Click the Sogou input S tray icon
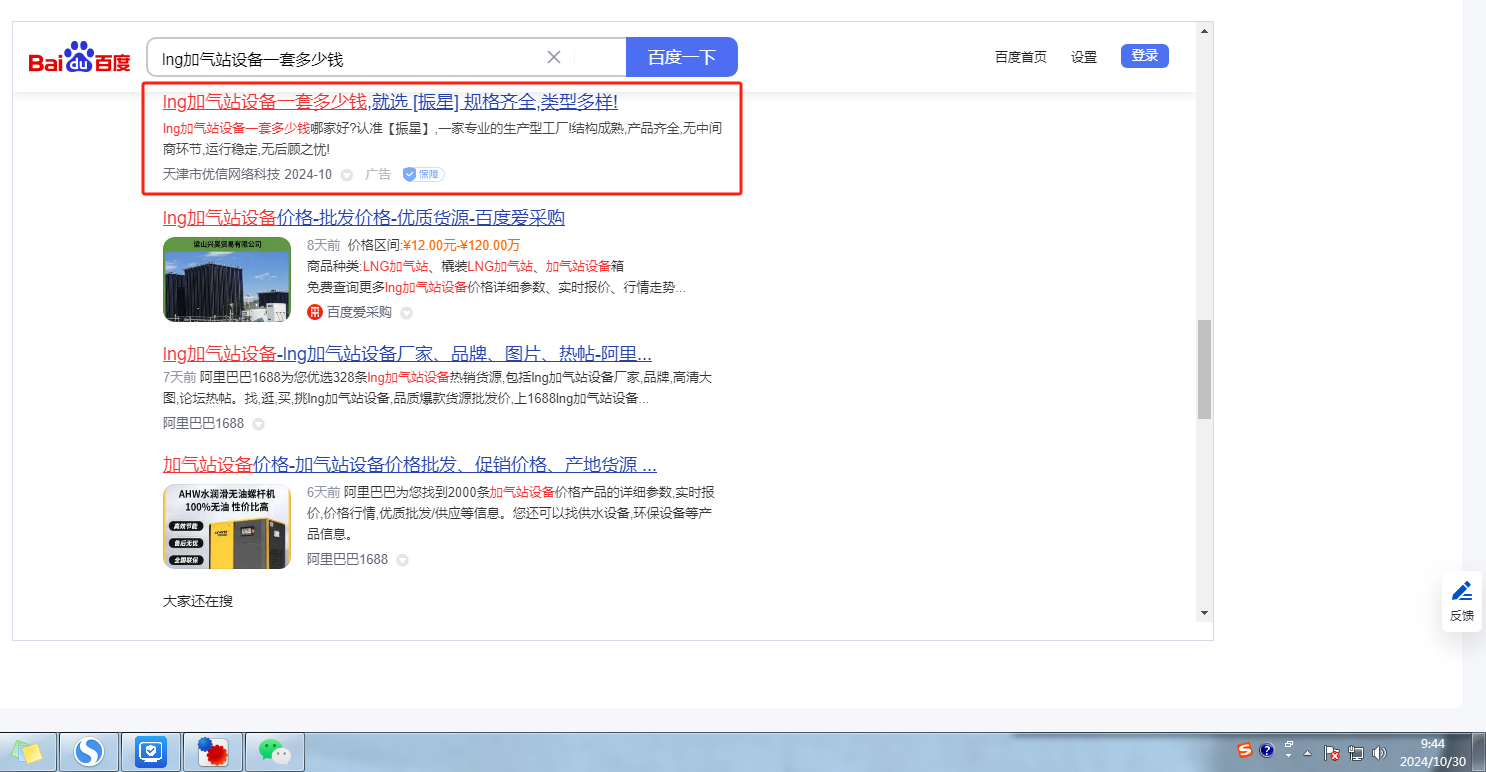This screenshot has width=1486, height=772. click(x=1245, y=750)
